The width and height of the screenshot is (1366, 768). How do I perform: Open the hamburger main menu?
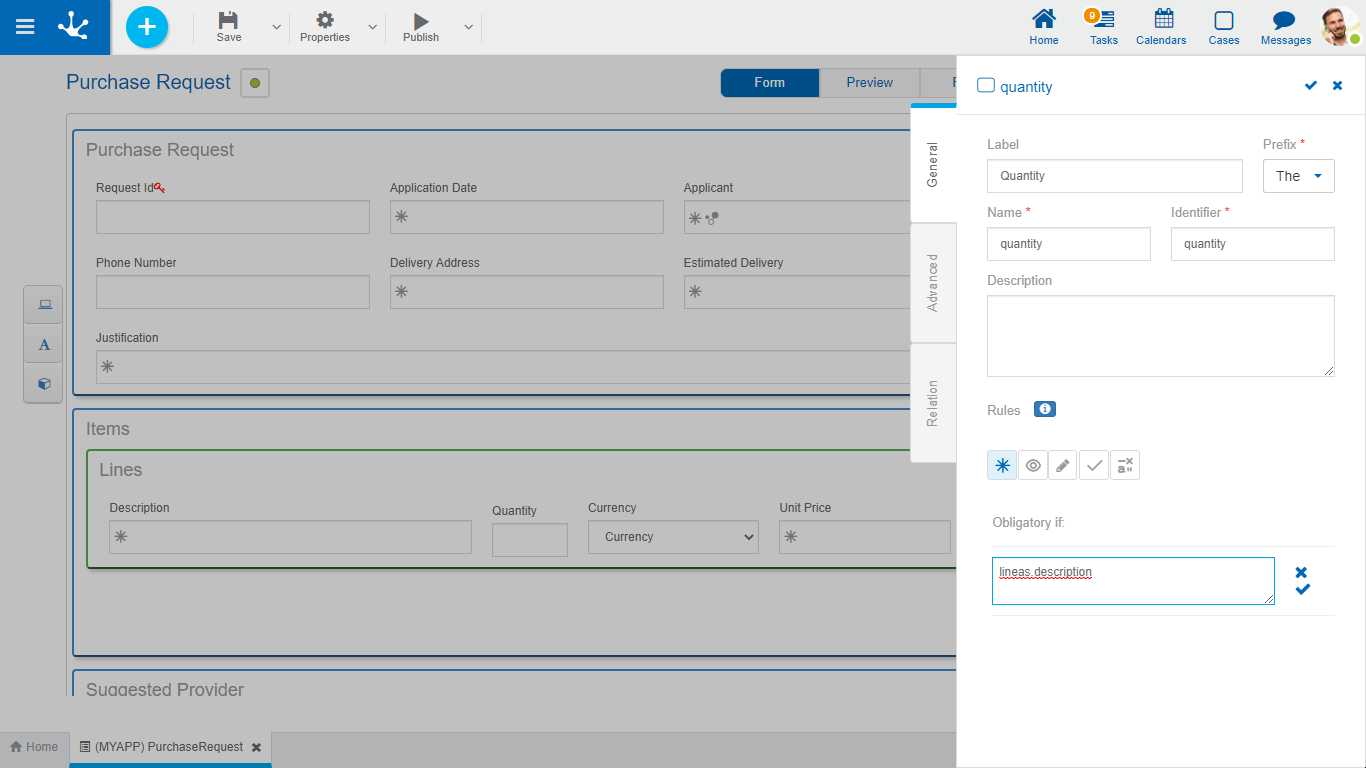pyautogui.click(x=25, y=27)
